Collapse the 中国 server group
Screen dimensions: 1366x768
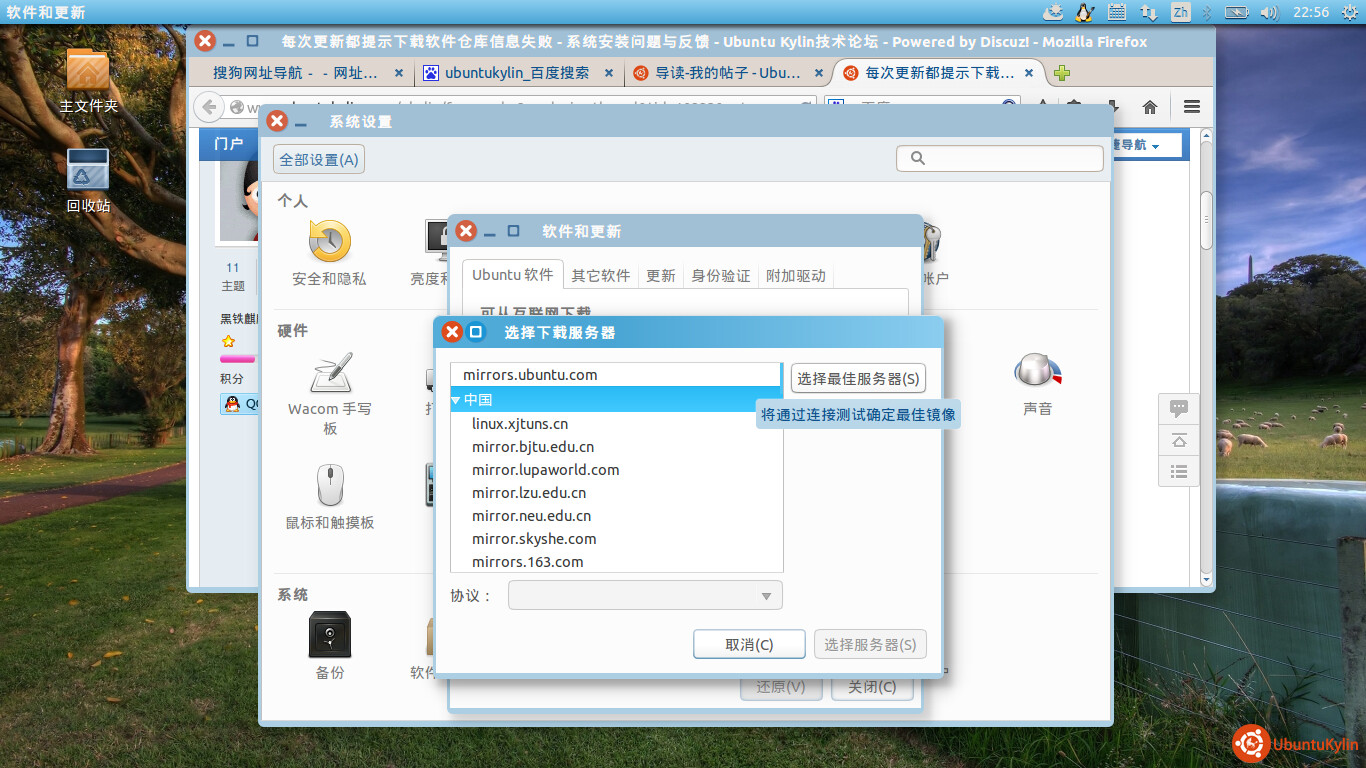[x=456, y=400]
